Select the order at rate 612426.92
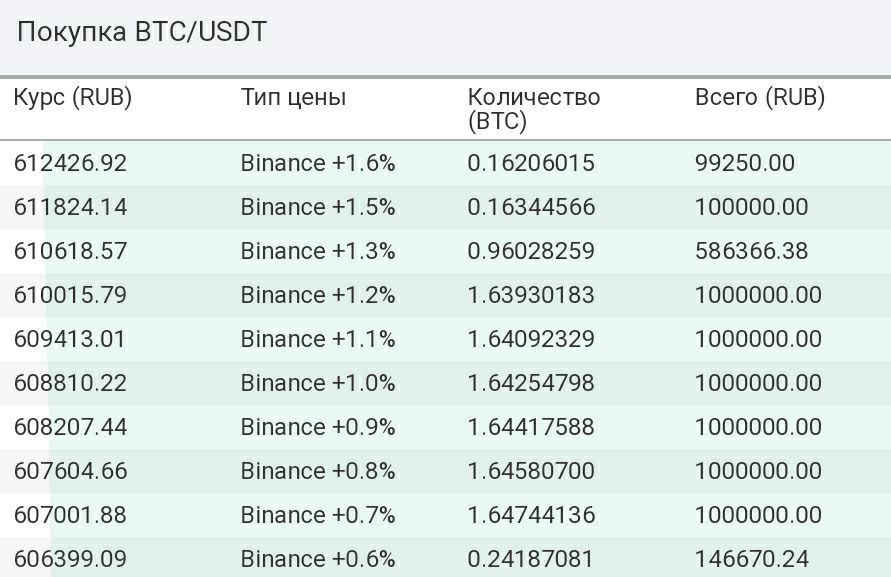This screenshot has height=577, width=891. 446,163
